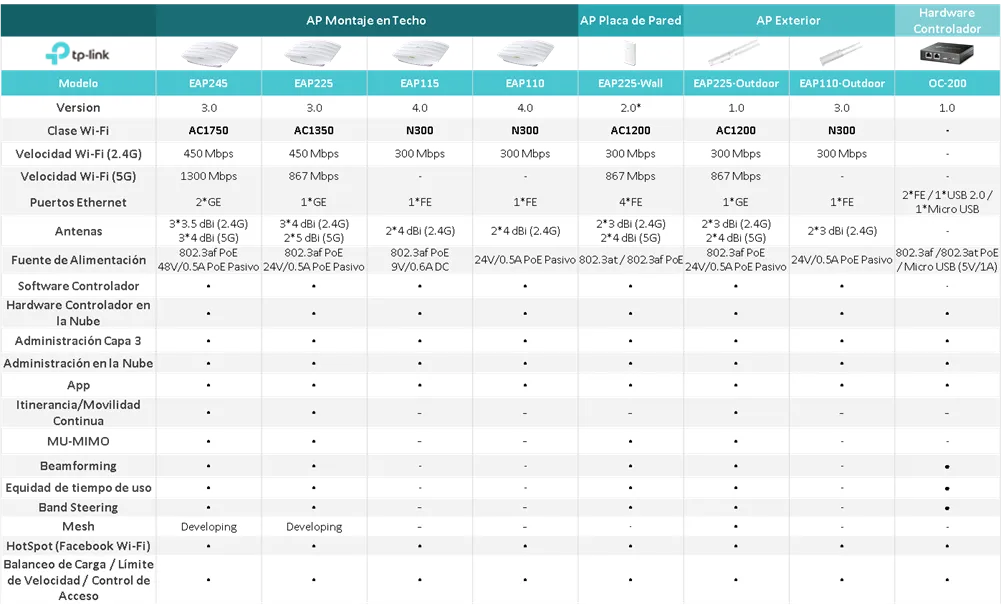
Task: Select the AP Placa de Pared header
Action: coord(630,20)
